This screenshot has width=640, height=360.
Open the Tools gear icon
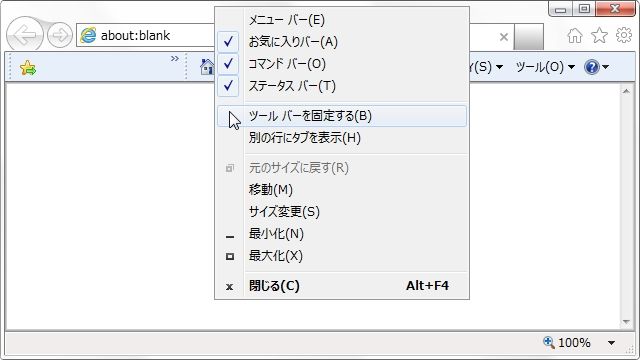pyautogui.click(x=624, y=36)
